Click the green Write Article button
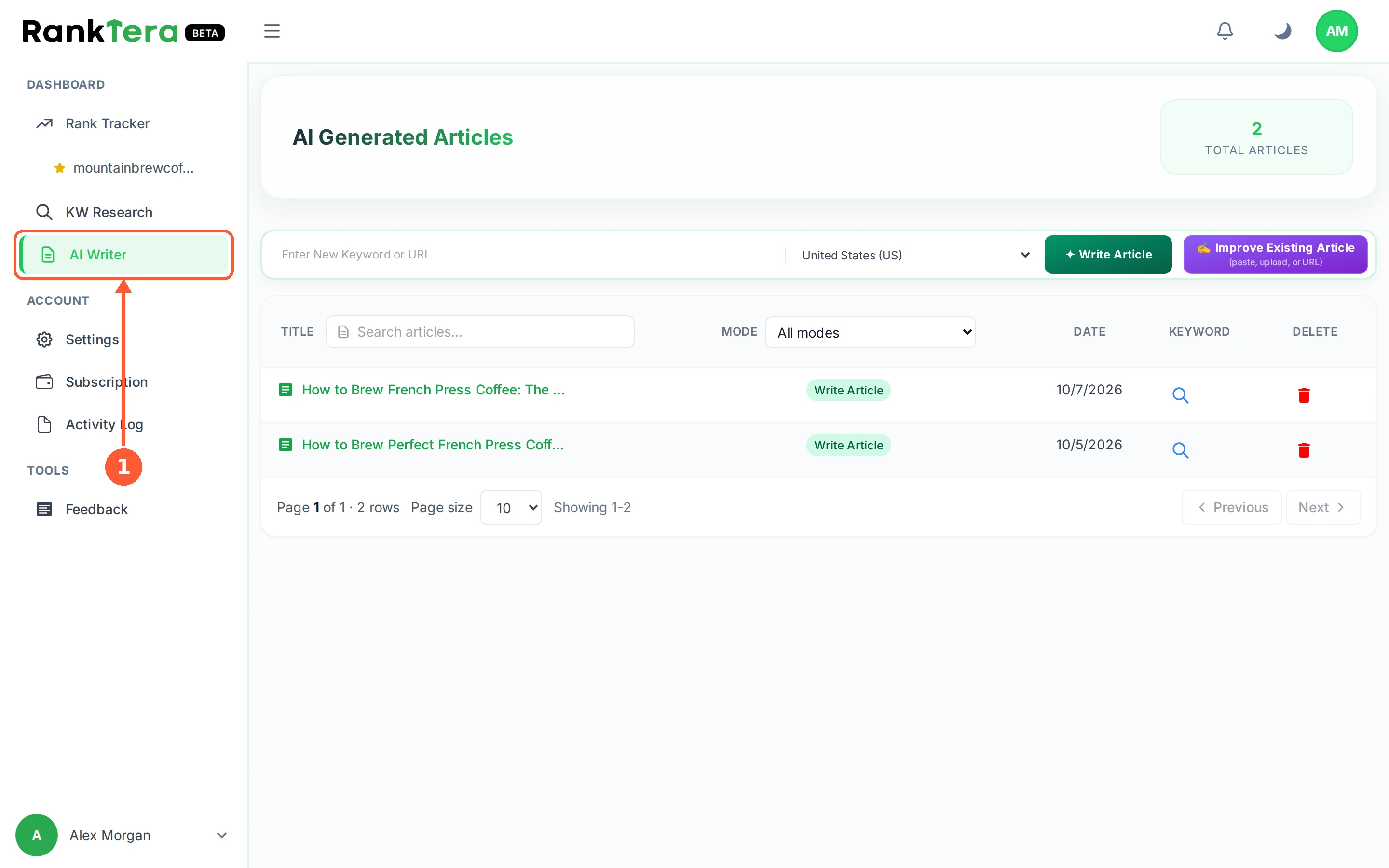This screenshot has height=868, width=1389. (x=1108, y=254)
